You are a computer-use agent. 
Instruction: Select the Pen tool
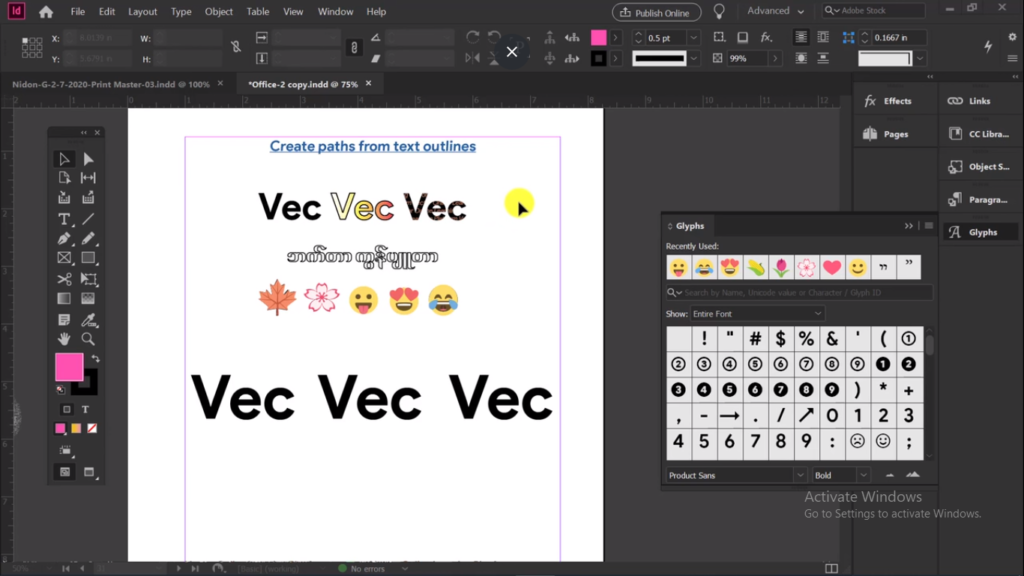pyautogui.click(x=64, y=239)
